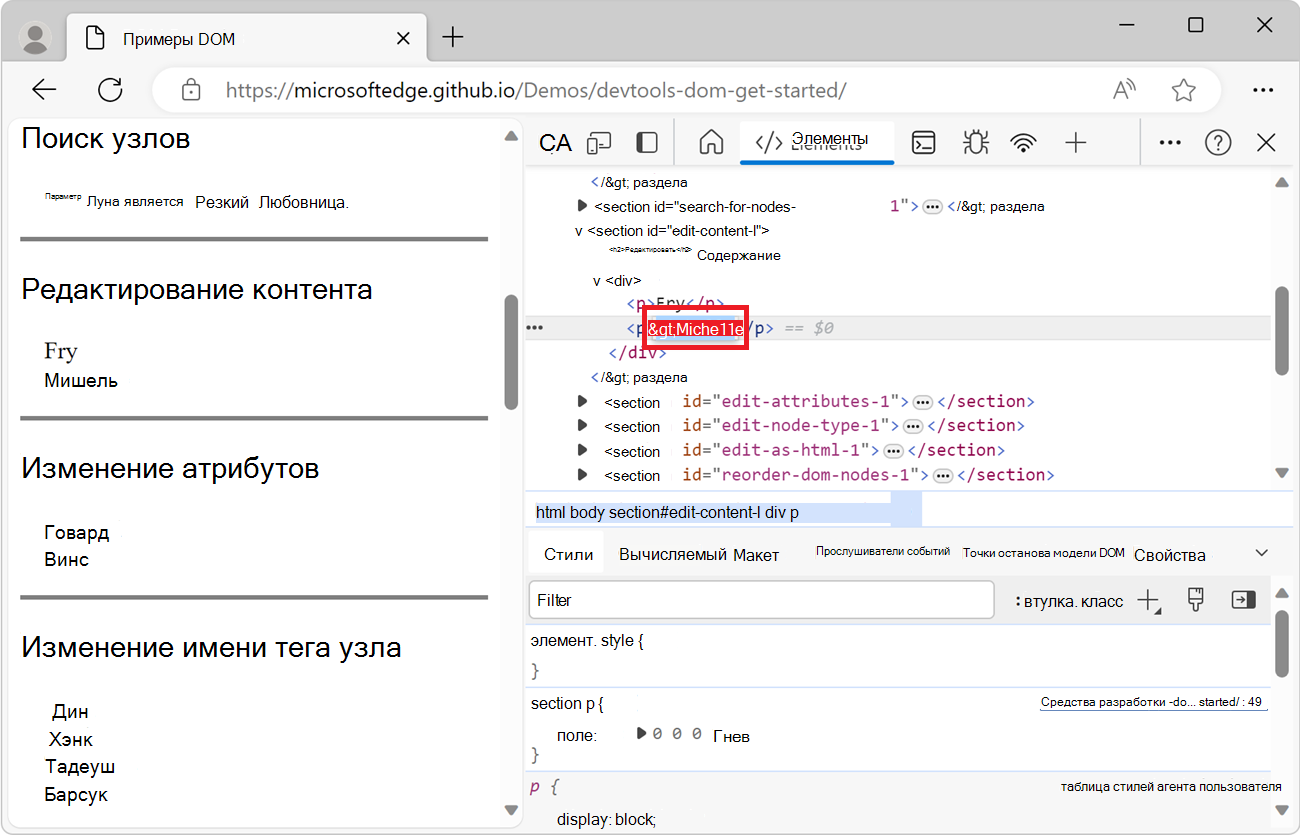Click the DevTools dock position icon
This screenshot has height=835, width=1300.
coord(646,142)
